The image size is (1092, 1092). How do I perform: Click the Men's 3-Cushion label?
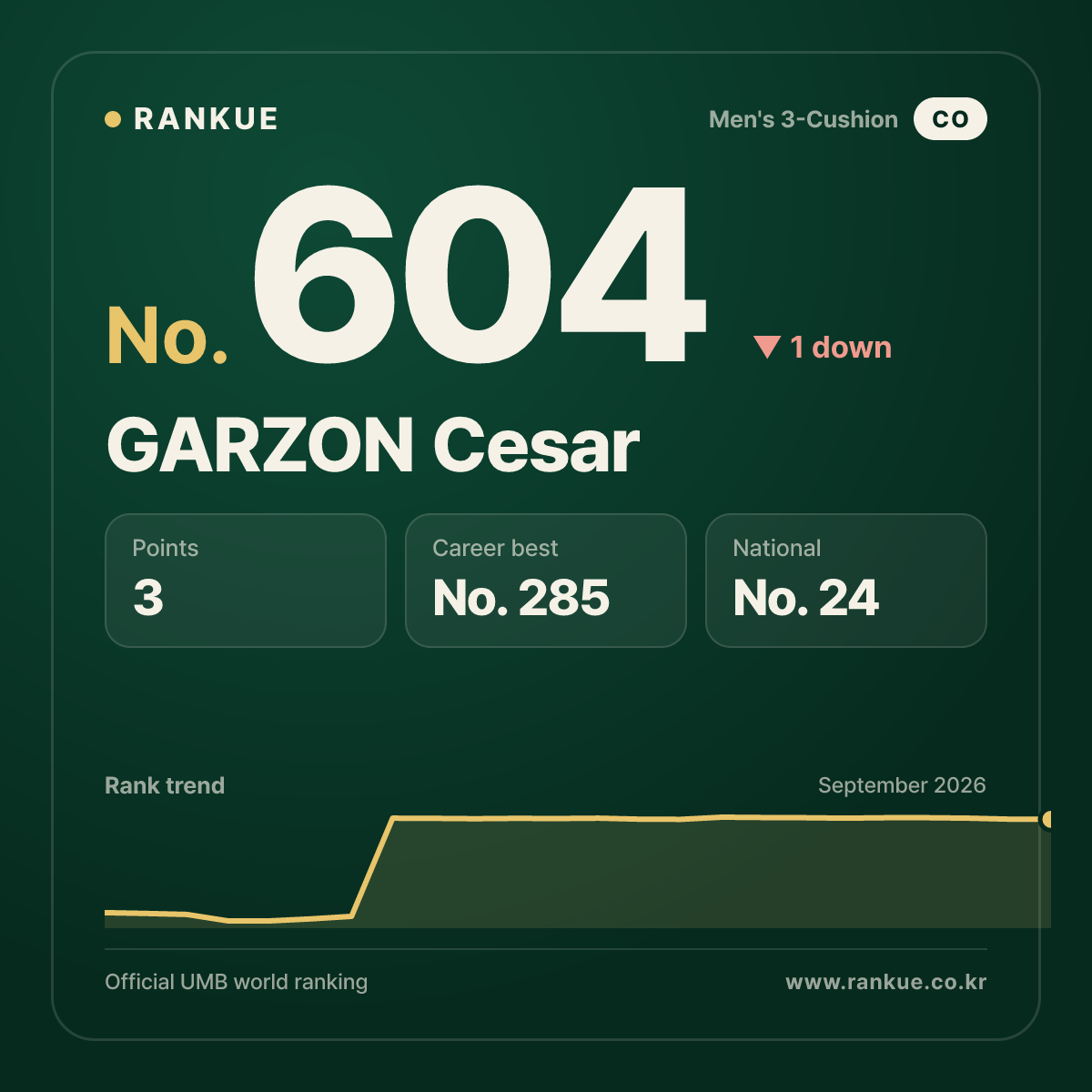(804, 119)
